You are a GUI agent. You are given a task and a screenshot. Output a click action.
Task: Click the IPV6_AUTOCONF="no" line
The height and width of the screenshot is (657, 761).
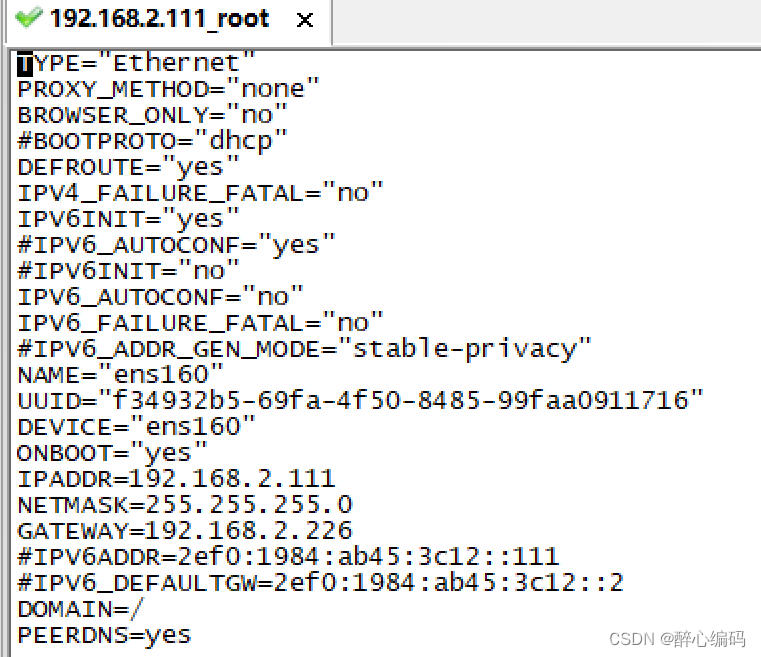pos(160,297)
